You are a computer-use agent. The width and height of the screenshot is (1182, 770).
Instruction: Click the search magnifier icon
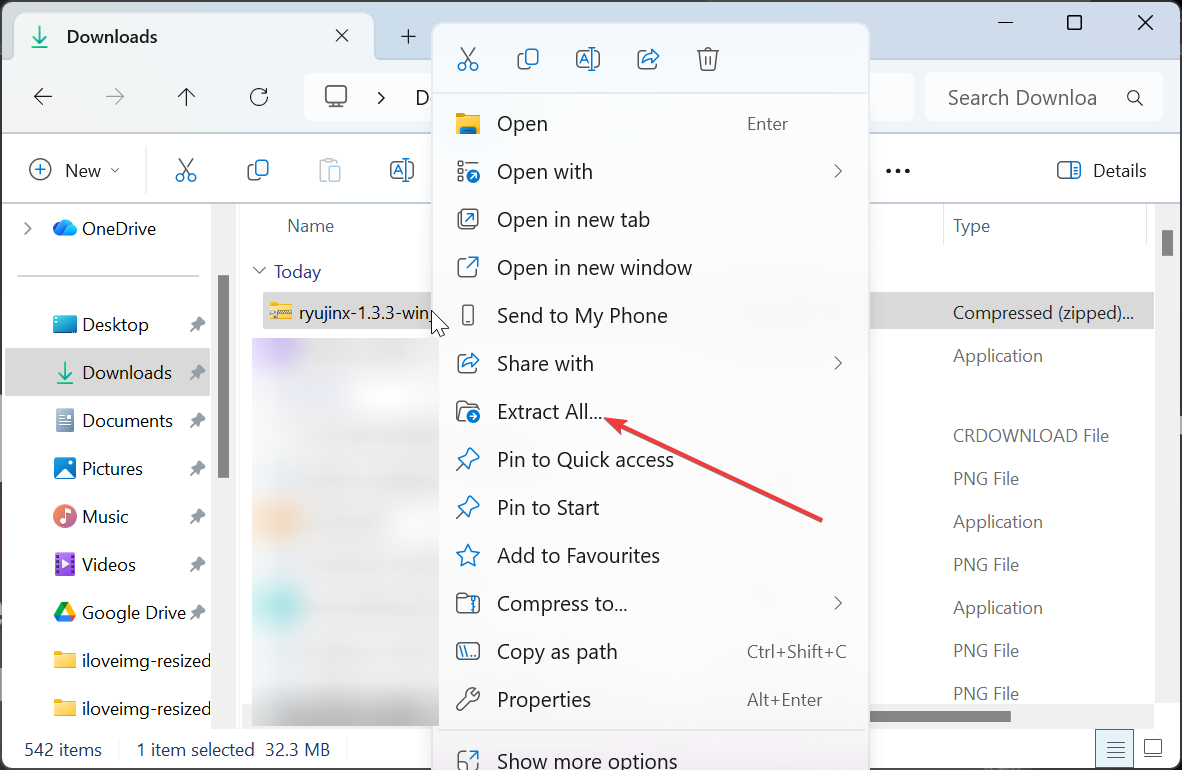coord(1135,97)
